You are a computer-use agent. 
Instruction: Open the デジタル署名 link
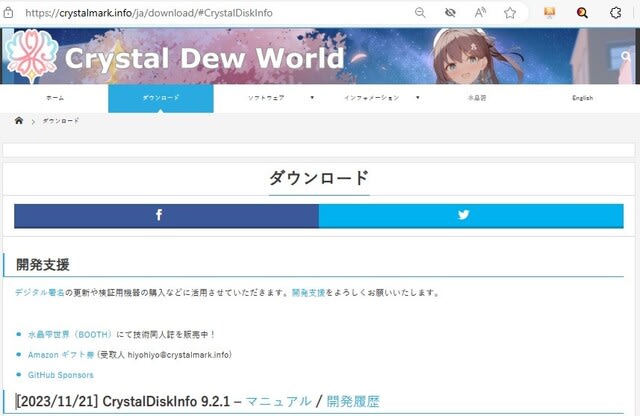tap(40, 292)
